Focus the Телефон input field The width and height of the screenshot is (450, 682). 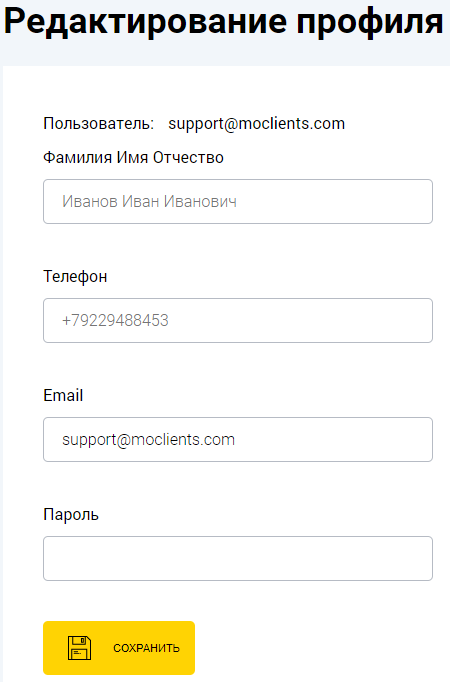click(238, 321)
